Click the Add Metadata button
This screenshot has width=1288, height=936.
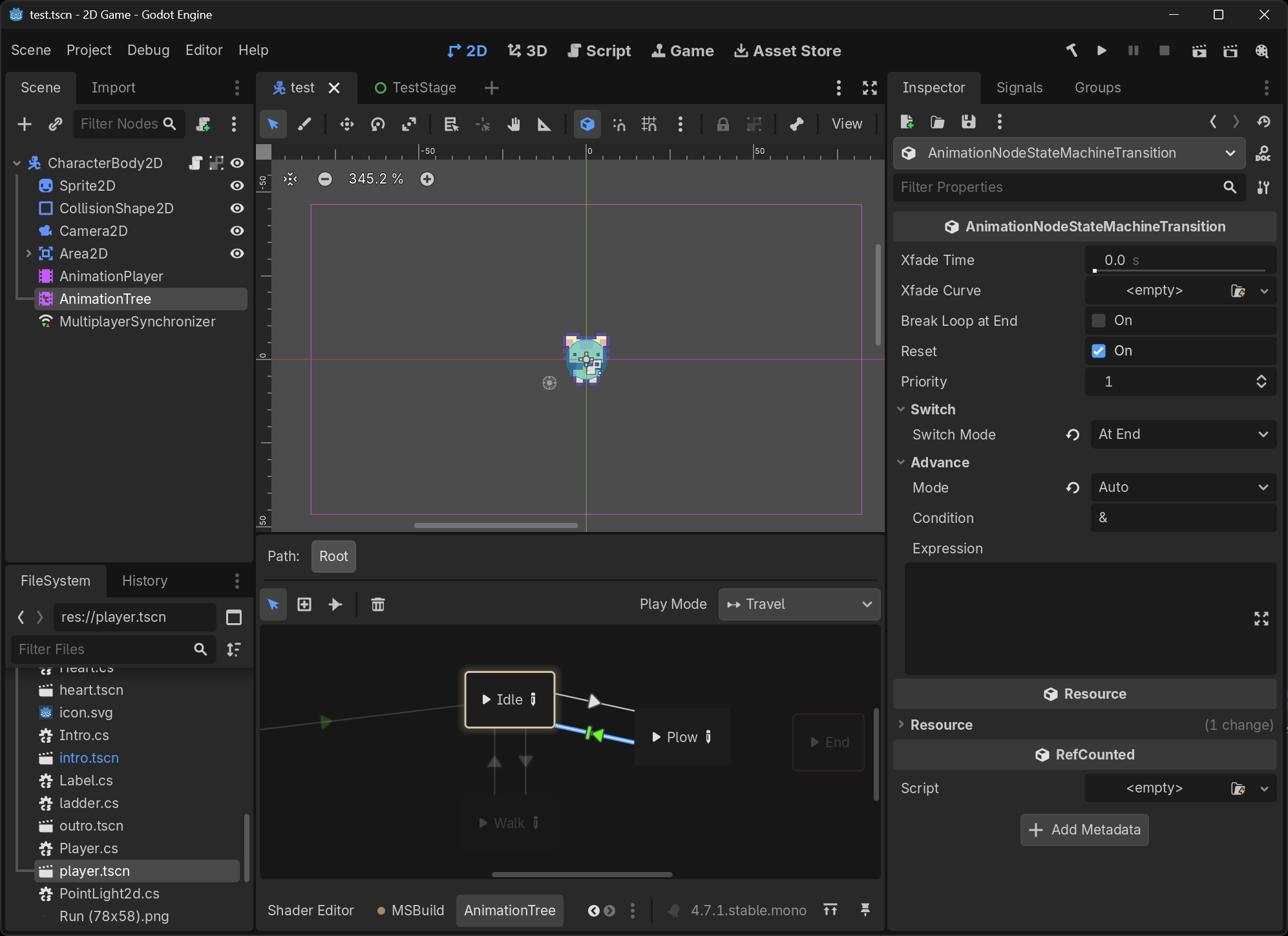coord(1084,830)
